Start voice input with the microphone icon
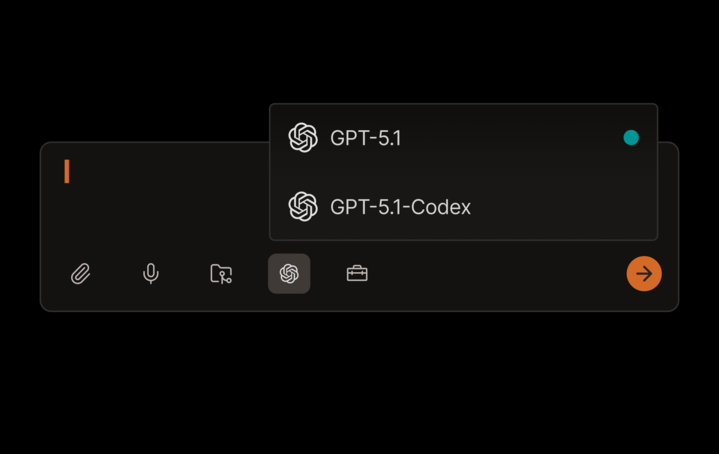 pos(150,274)
